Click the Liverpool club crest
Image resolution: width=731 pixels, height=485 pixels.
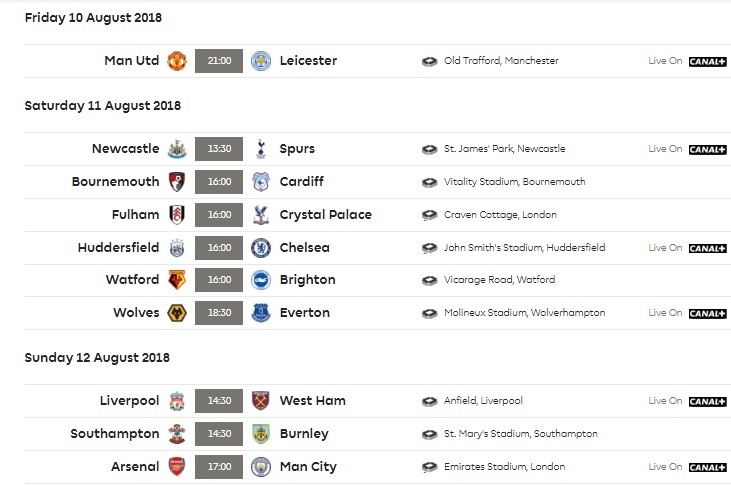tap(177, 401)
